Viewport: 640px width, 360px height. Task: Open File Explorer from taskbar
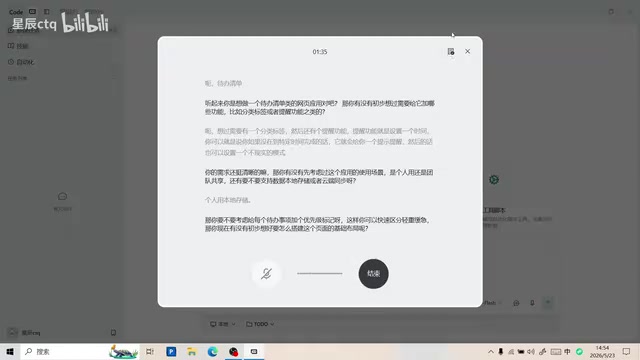(192, 351)
